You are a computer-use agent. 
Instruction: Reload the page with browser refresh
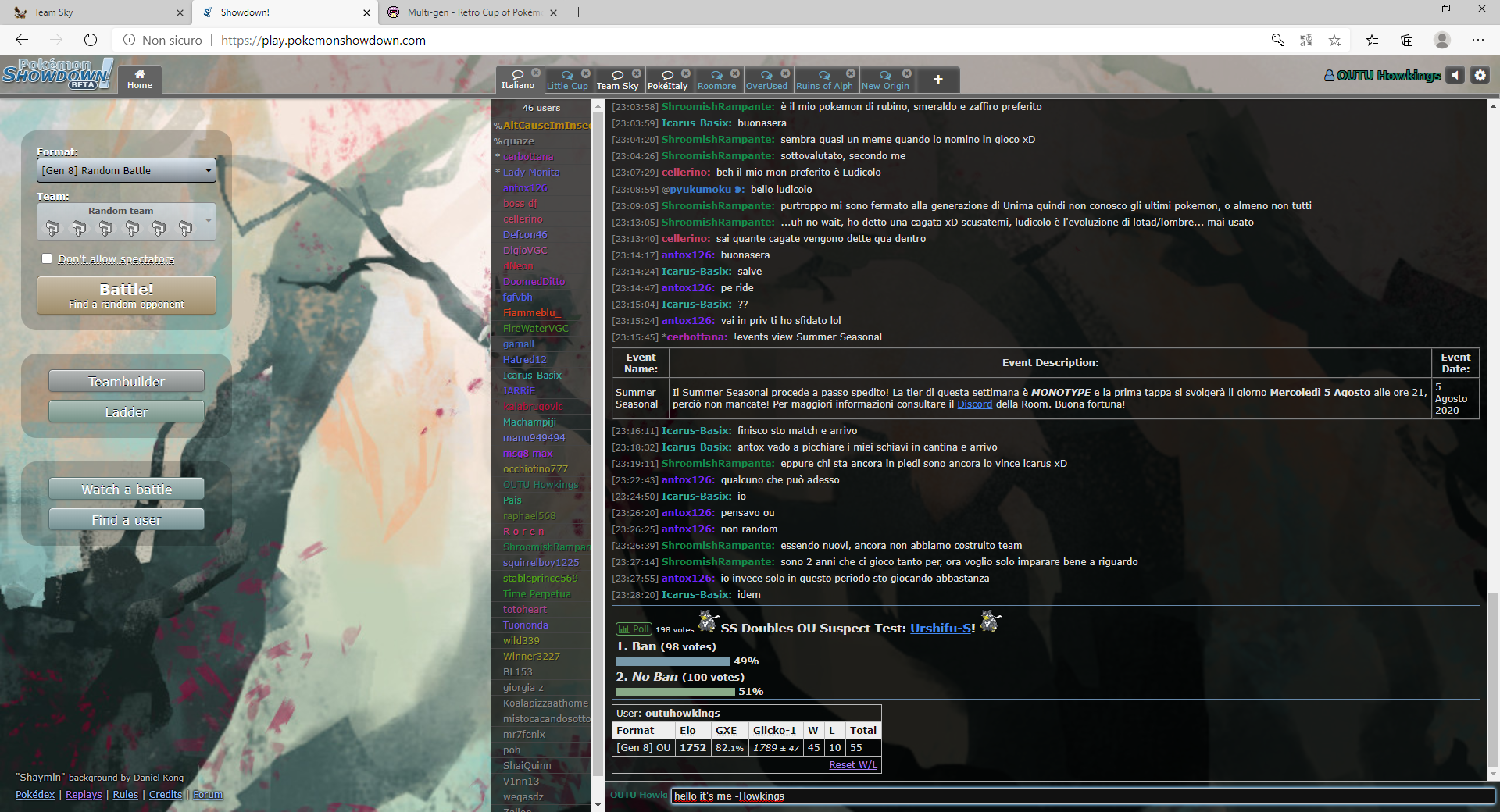(91, 40)
